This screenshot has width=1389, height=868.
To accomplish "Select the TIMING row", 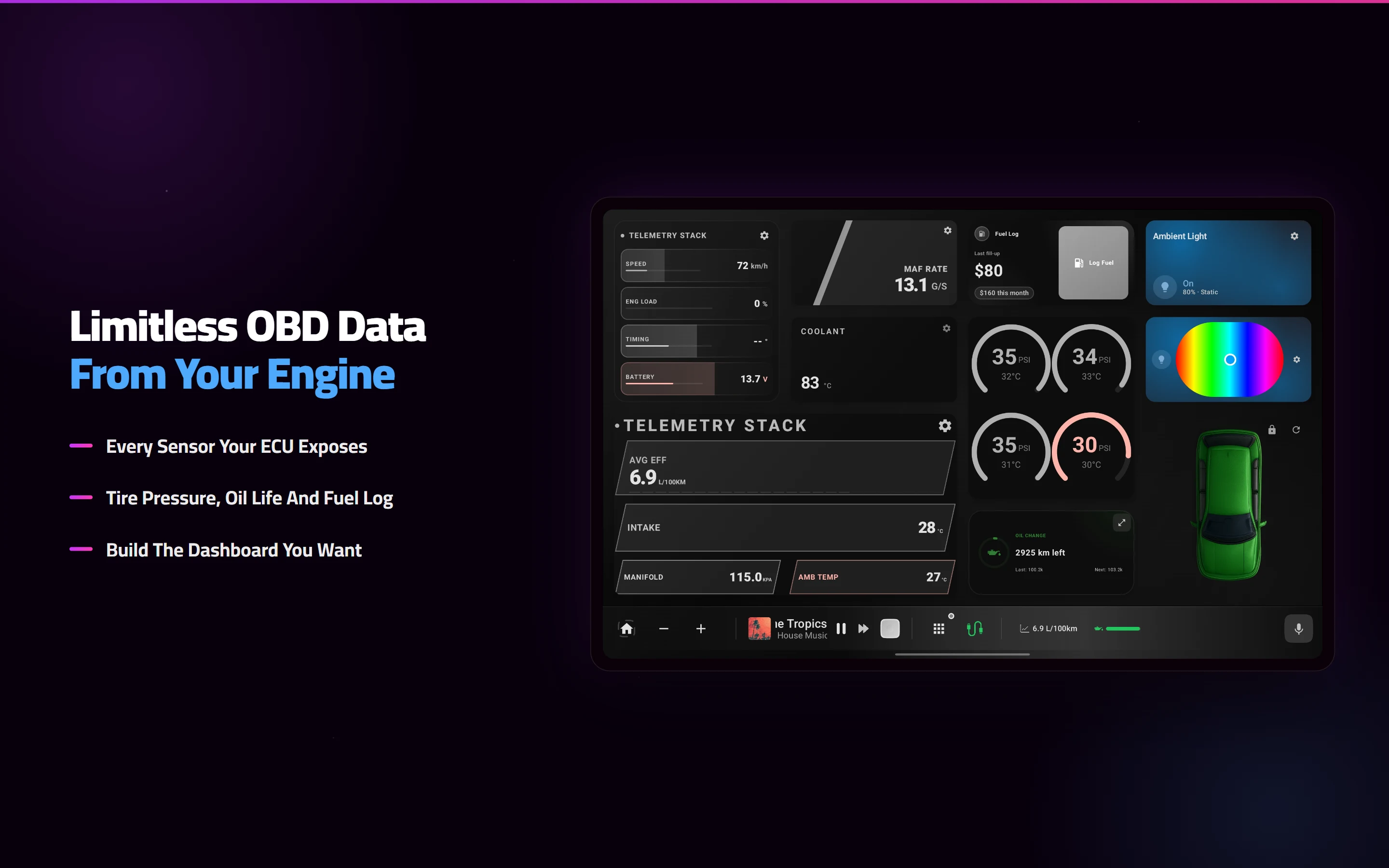I will coord(696,341).
